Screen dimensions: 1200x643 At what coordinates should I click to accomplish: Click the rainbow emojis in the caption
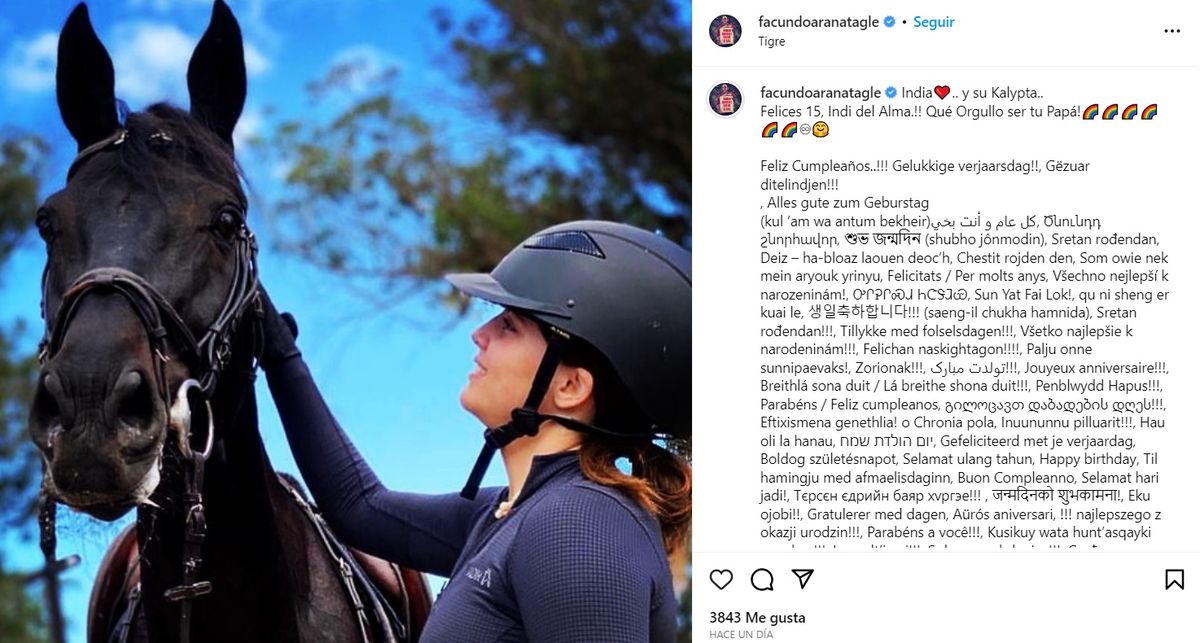click(x=1120, y=111)
